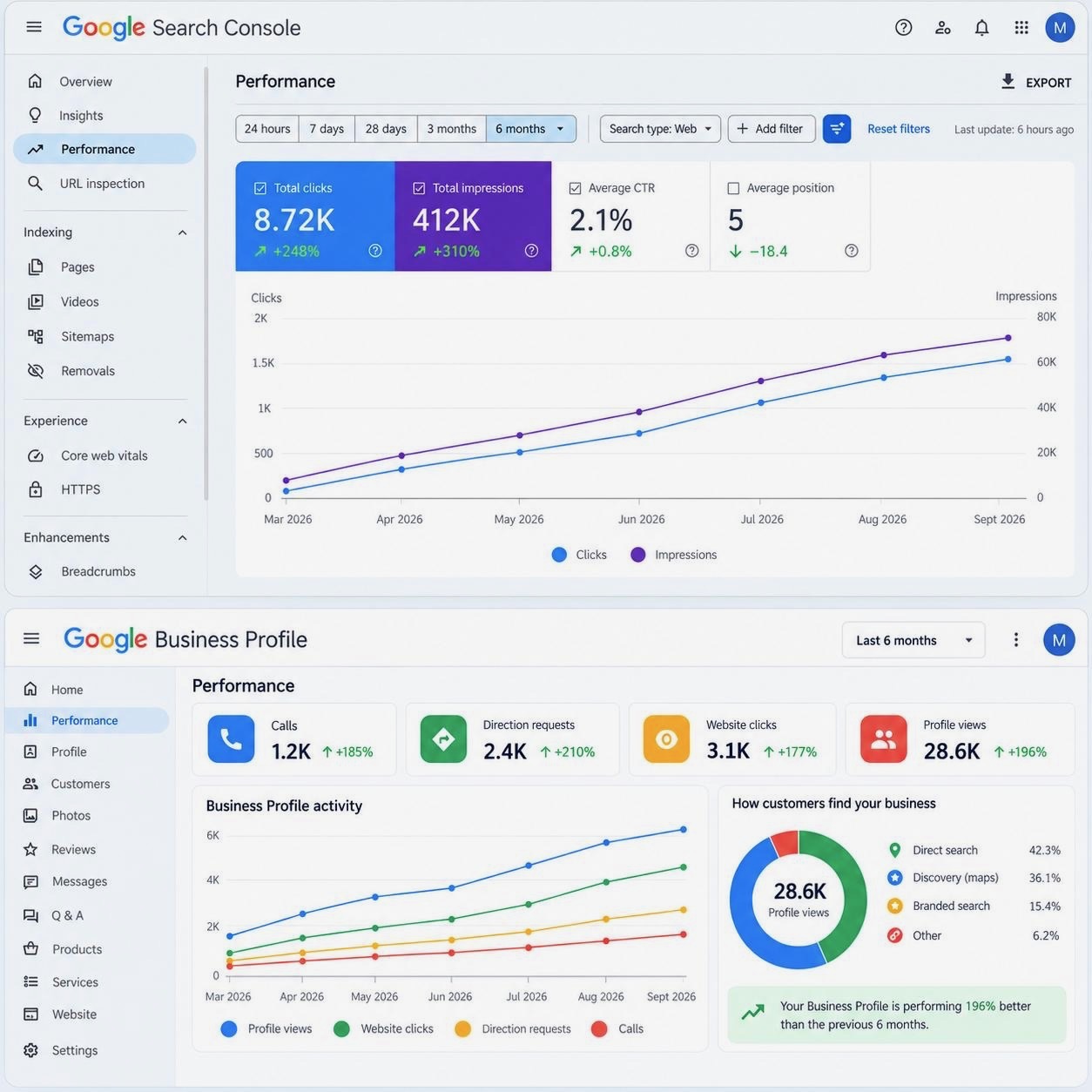Open help icon on Average position card
Image resolution: width=1092 pixels, height=1092 pixels.
click(852, 251)
